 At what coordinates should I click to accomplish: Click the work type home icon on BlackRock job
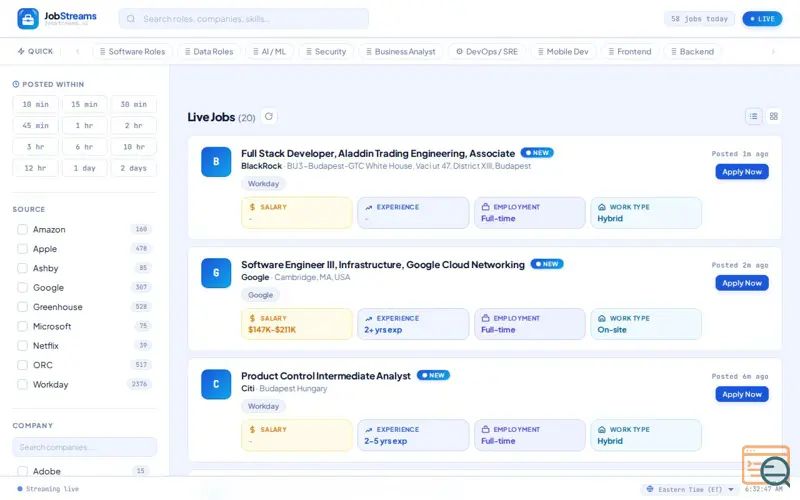point(602,207)
